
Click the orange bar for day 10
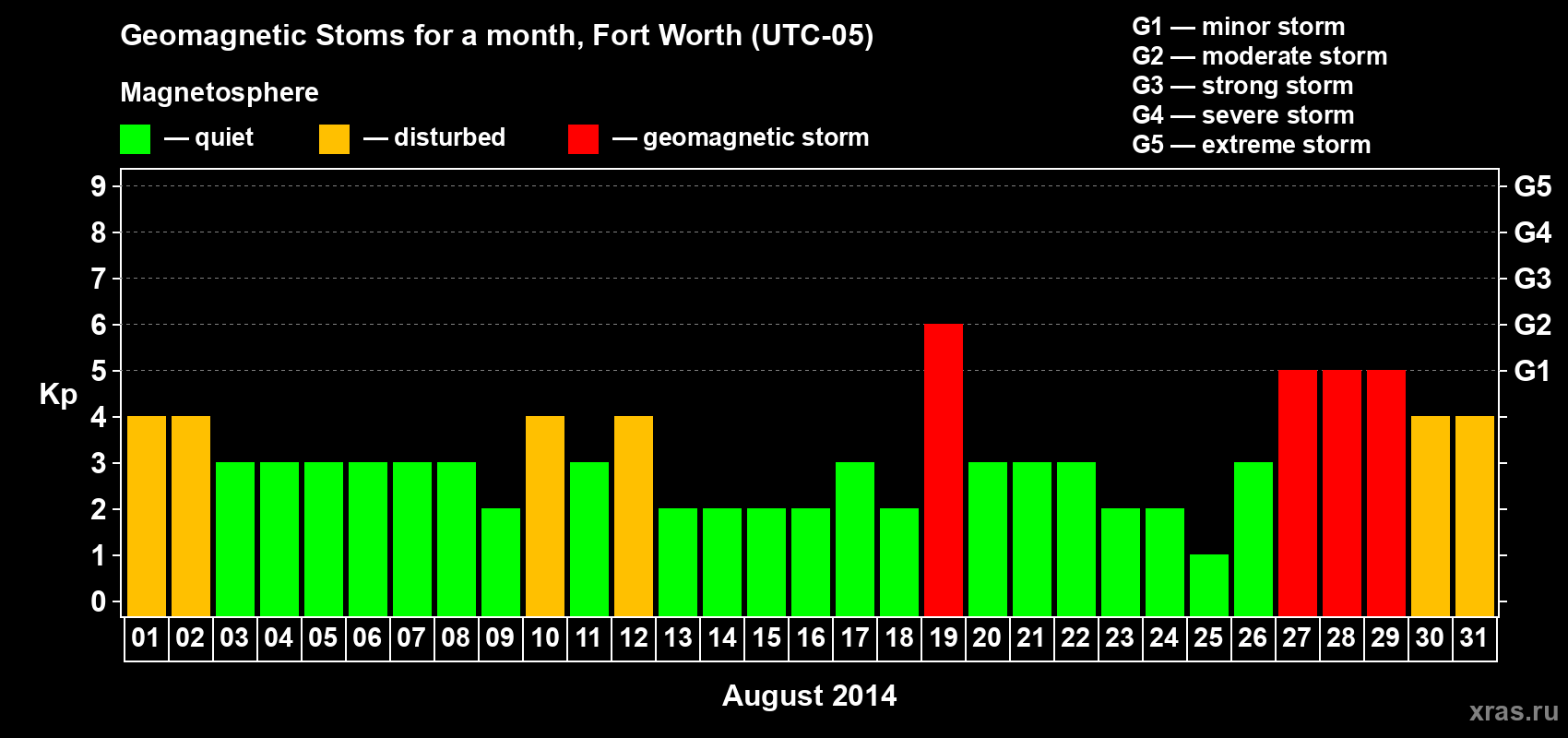pos(545,516)
